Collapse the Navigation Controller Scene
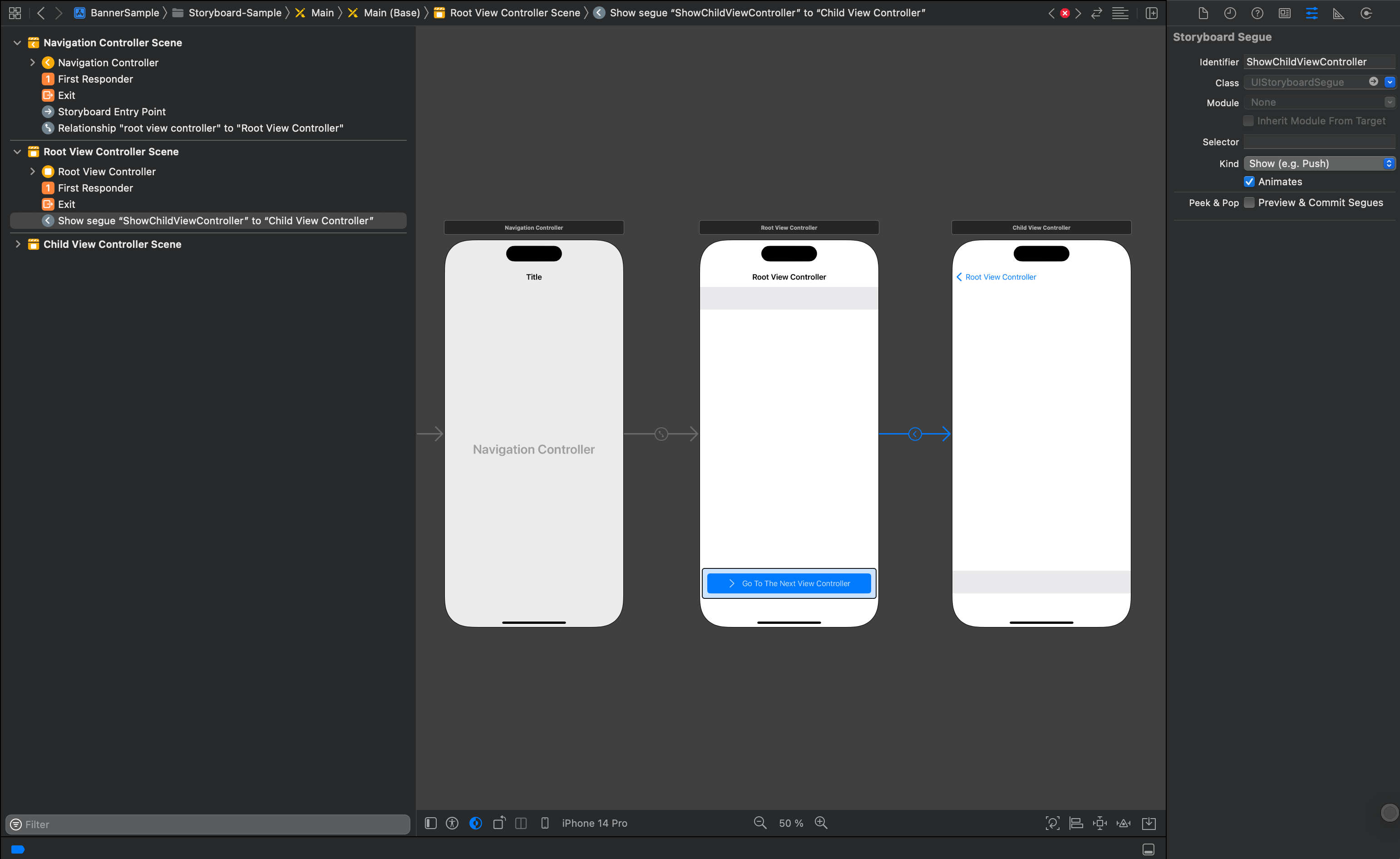The height and width of the screenshot is (859, 1400). (18, 43)
